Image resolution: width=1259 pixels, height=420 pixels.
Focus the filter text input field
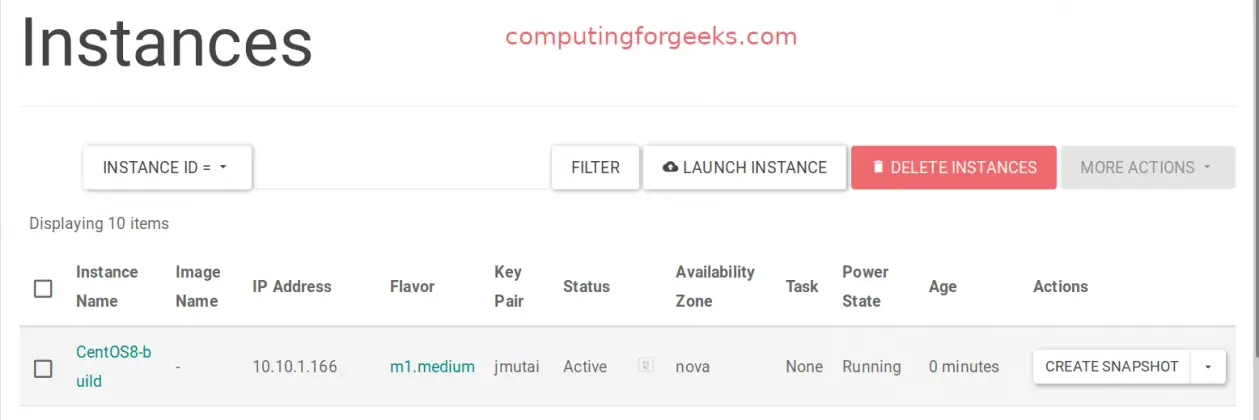coord(400,168)
